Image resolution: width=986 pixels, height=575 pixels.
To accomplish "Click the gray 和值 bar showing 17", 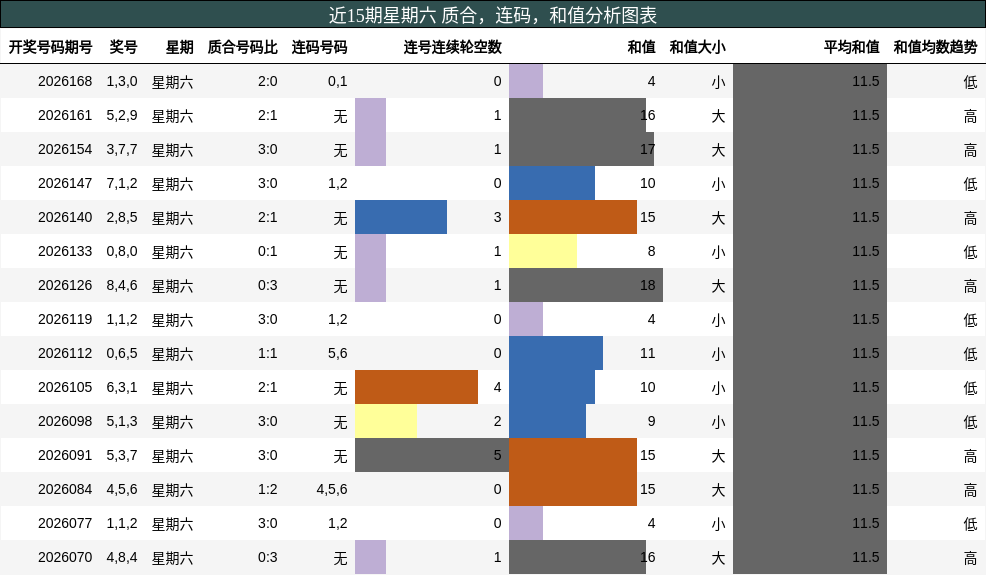I will pos(582,149).
